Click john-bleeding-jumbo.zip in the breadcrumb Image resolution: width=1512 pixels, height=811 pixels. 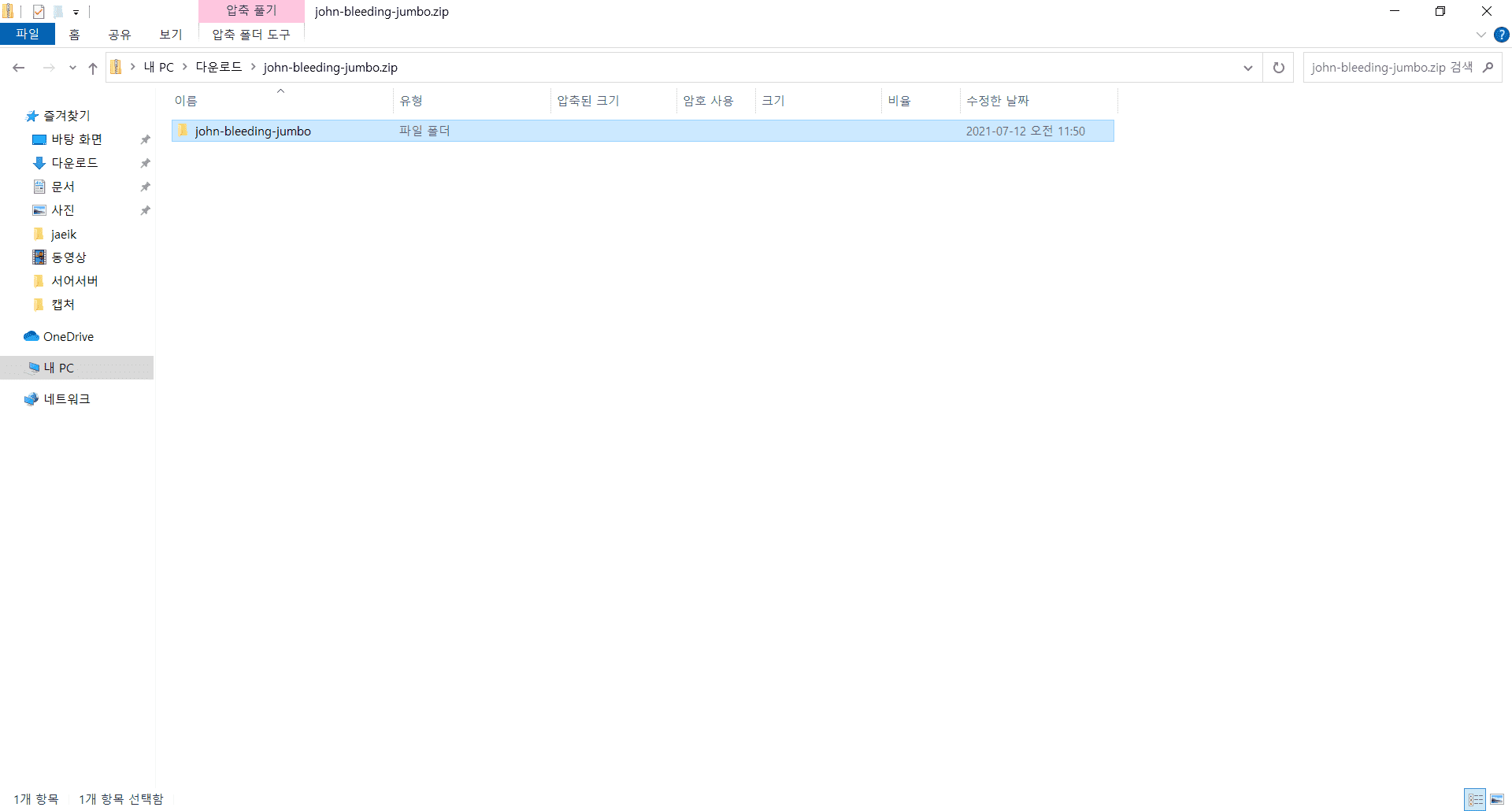coord(331,68)
